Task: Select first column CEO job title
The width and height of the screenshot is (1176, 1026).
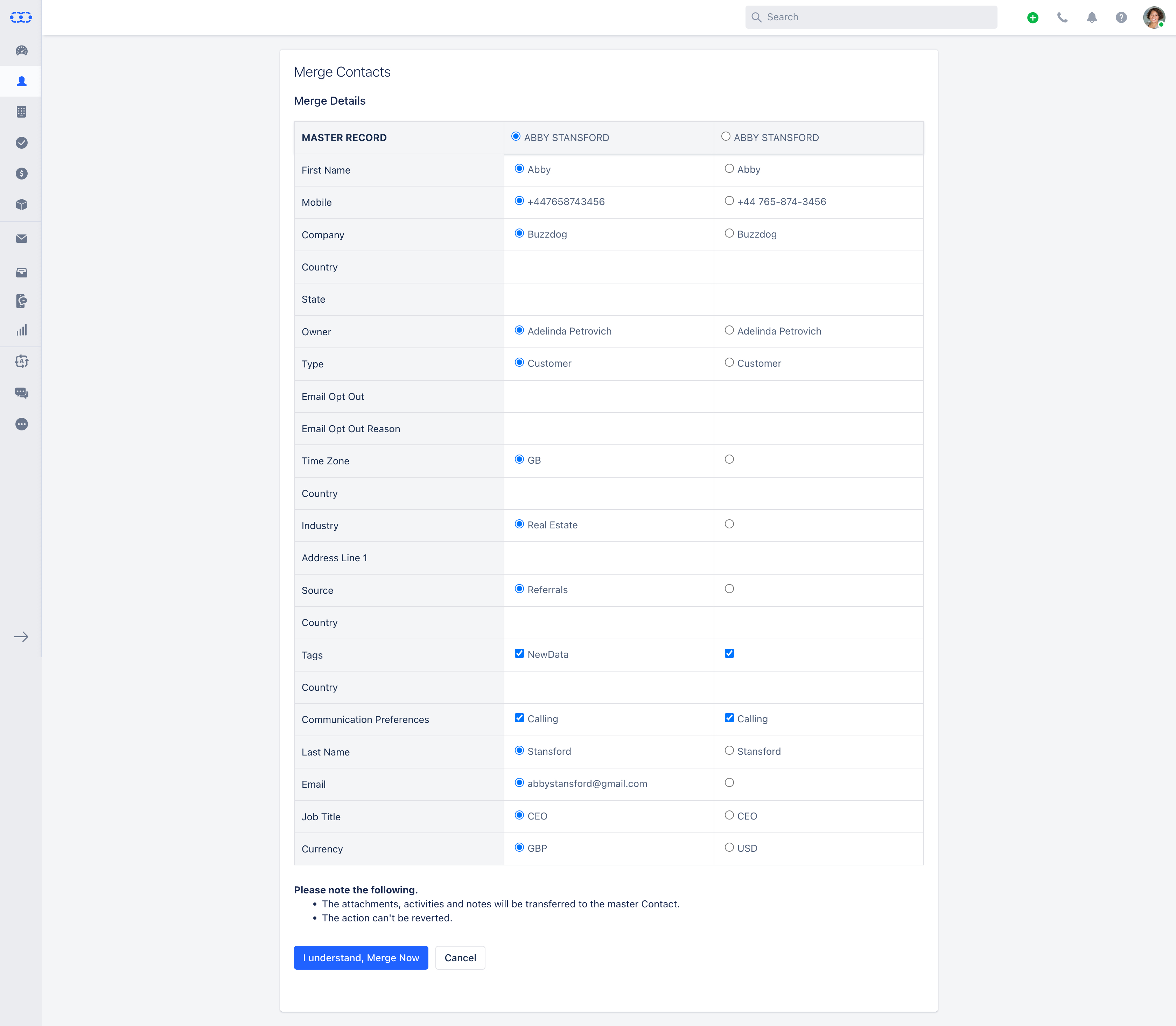Action: 519,815
